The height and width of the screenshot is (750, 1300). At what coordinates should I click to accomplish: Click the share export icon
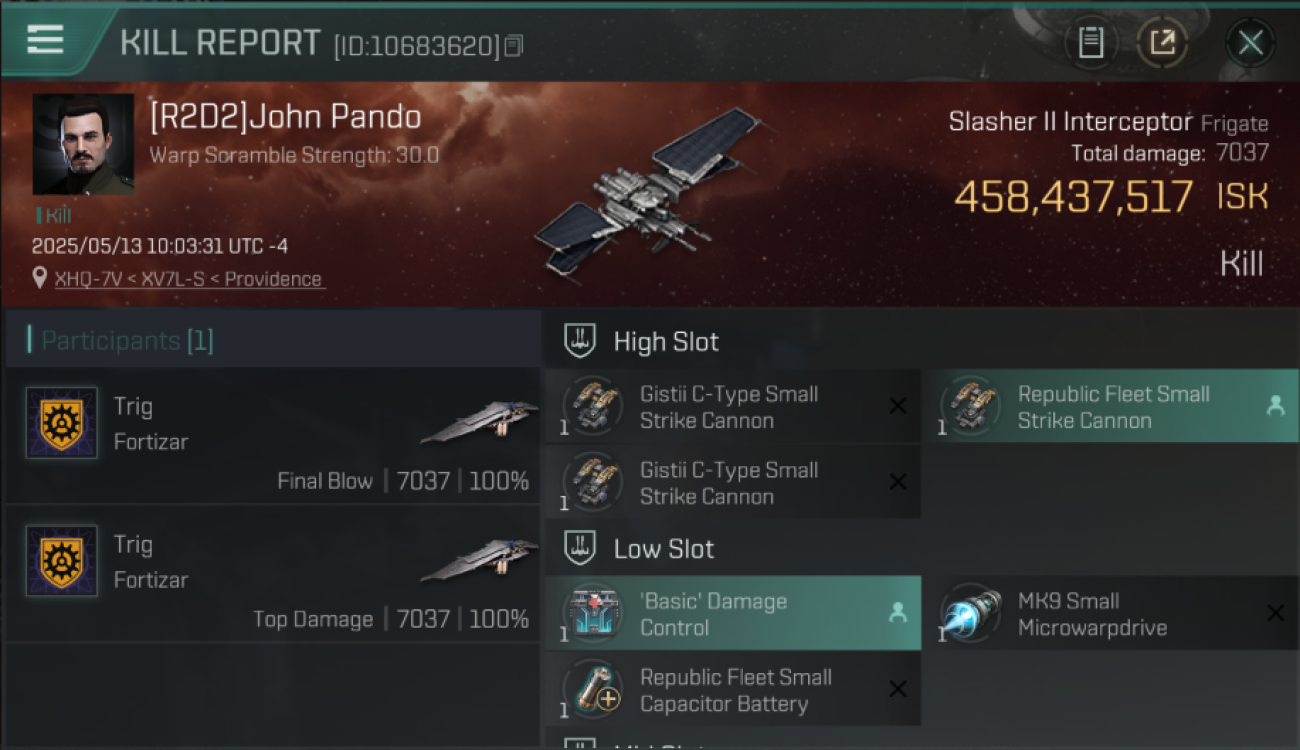pyautogui.click(x=1162, y=42)
